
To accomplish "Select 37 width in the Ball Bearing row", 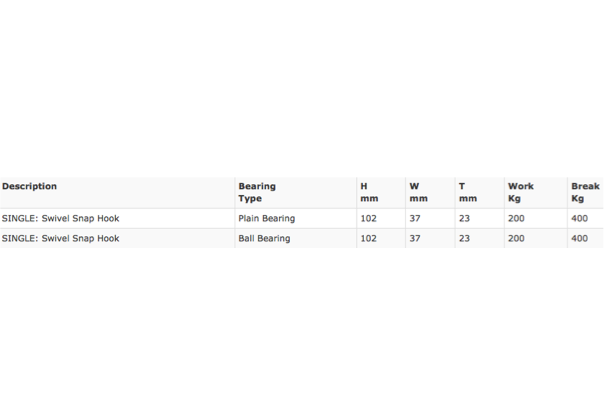I will [x=415, y=238].
